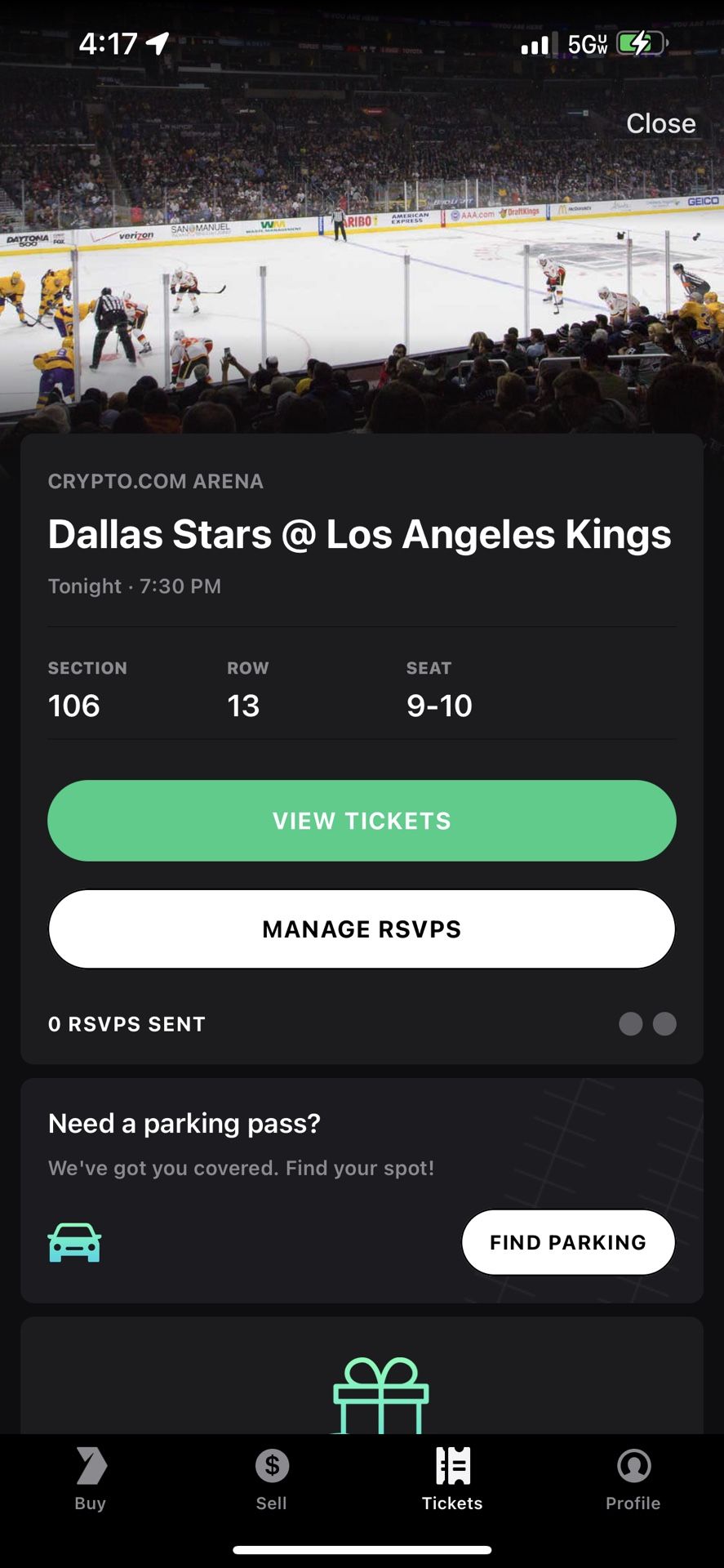Tap the Sell dollar-sign icon
Viewport: 724px width, 1568px height.
(x=272, y=1466)
